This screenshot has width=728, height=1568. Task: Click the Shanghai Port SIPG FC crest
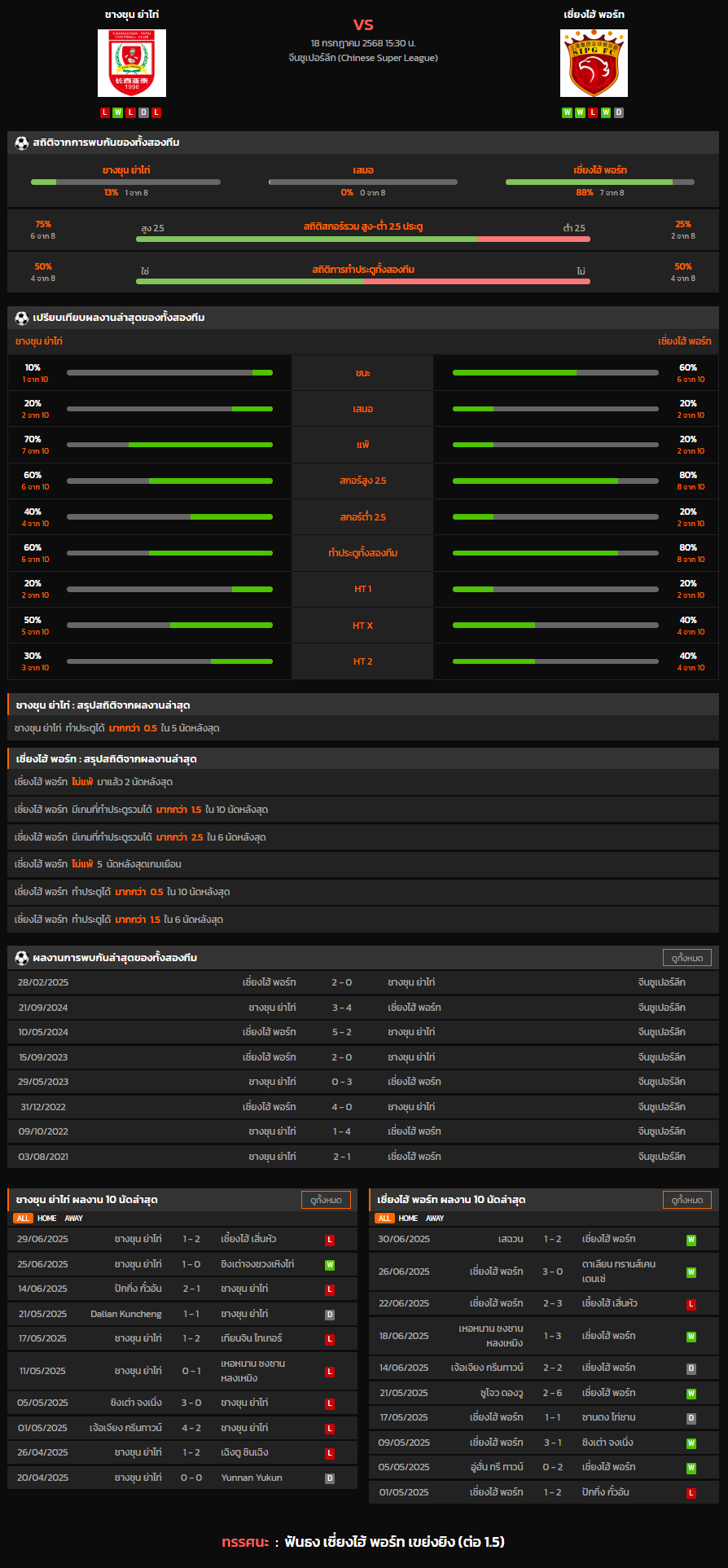594,64
